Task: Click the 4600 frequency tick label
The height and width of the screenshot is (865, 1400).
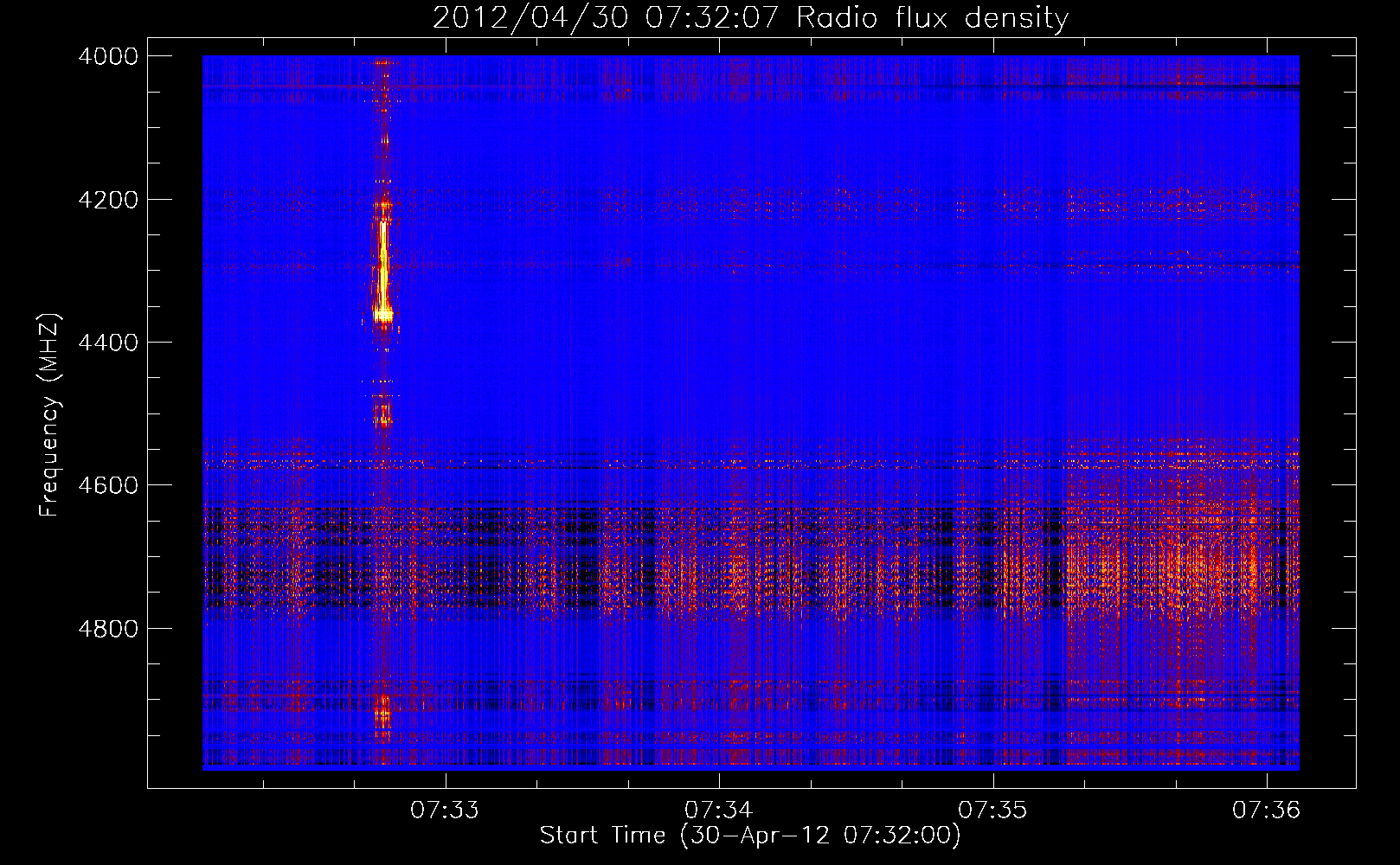Action: [x=108, y=485]
